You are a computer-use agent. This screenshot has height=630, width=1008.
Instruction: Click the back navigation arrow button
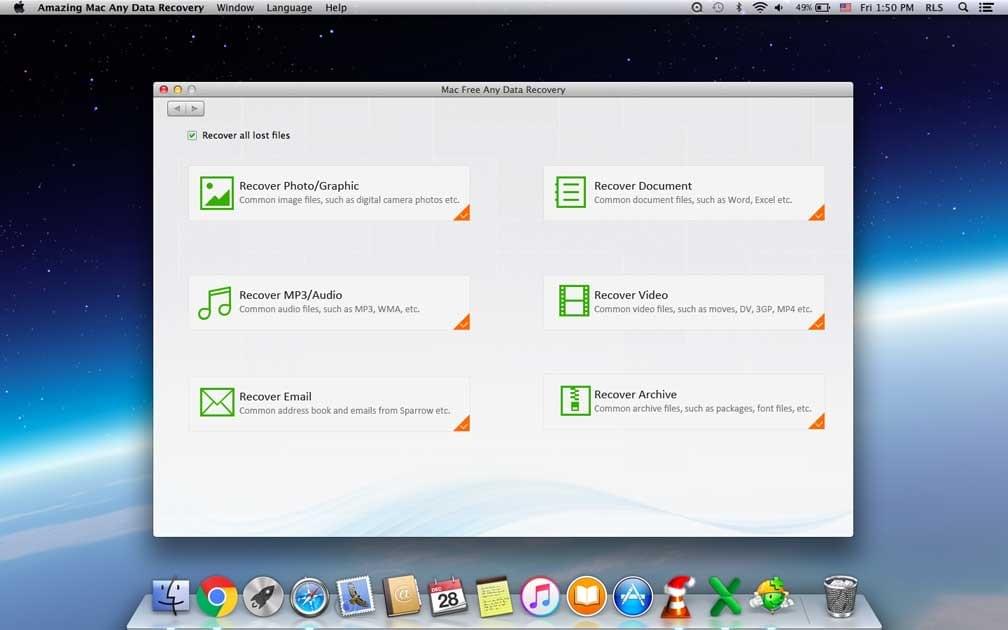pyautogui.click(x=177, y=108)
